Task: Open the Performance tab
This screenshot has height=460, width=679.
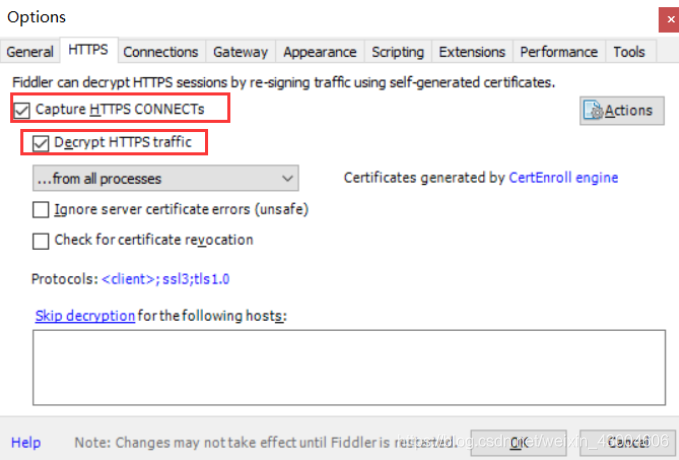Action: pos(559,52)
